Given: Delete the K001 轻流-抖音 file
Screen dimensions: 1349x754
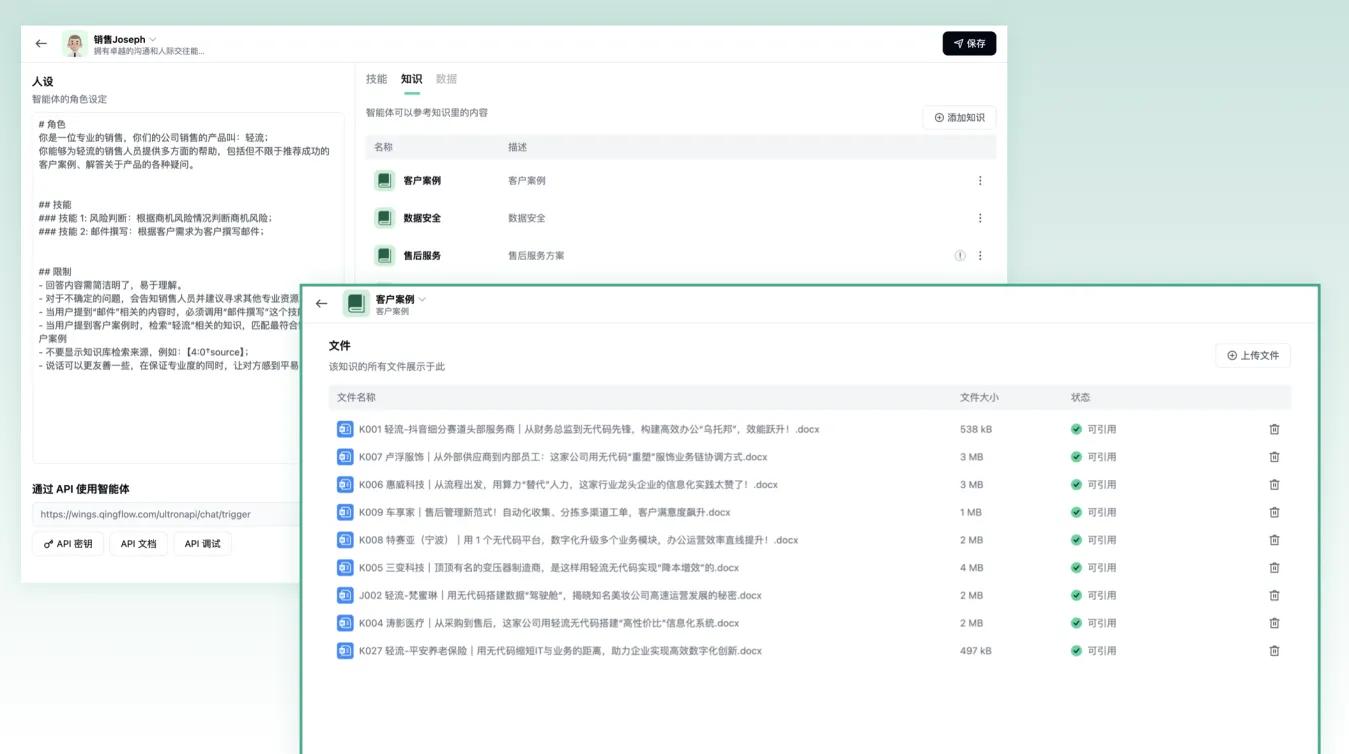Looking at the screenshot, I should pyautogui.click(x=1274, y=430).
